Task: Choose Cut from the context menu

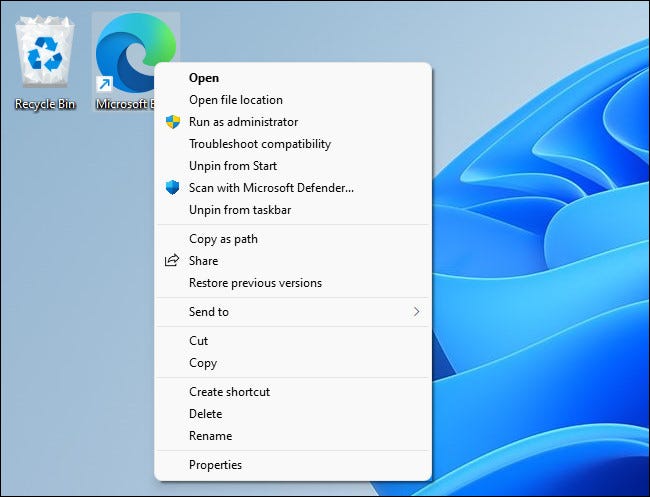Action: [199, 341]
